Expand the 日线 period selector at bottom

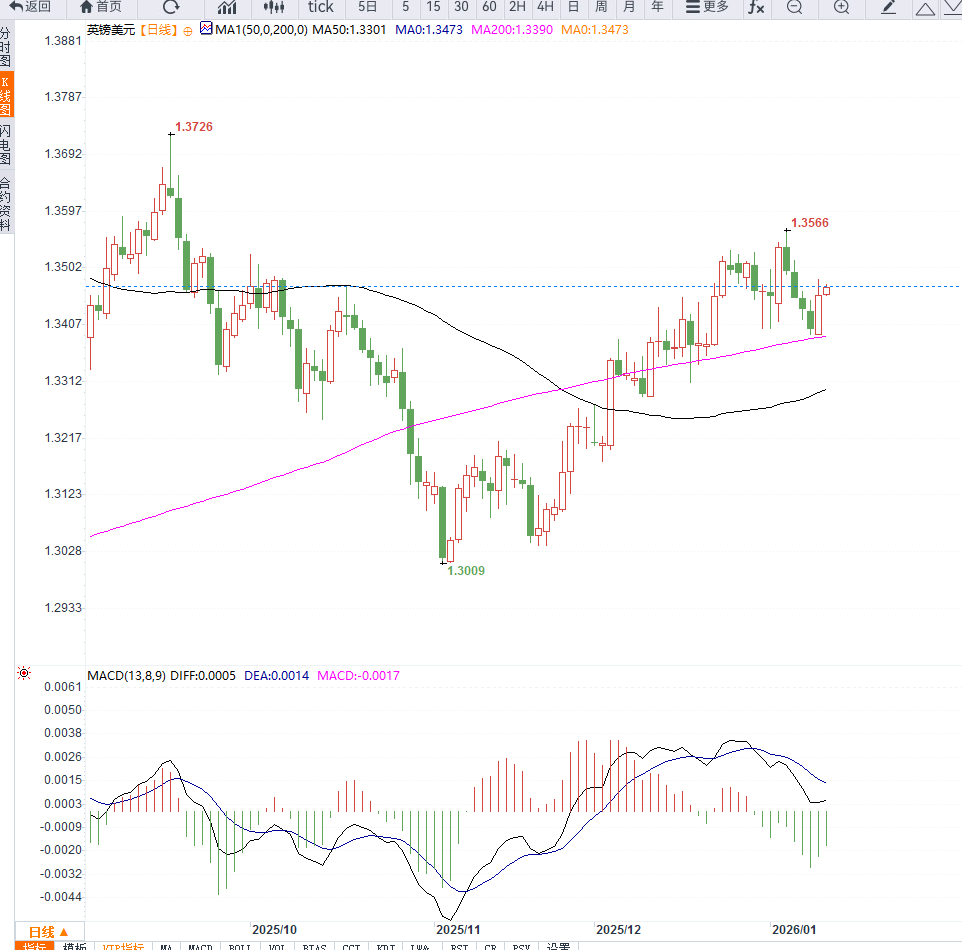(x=49, y=932)
